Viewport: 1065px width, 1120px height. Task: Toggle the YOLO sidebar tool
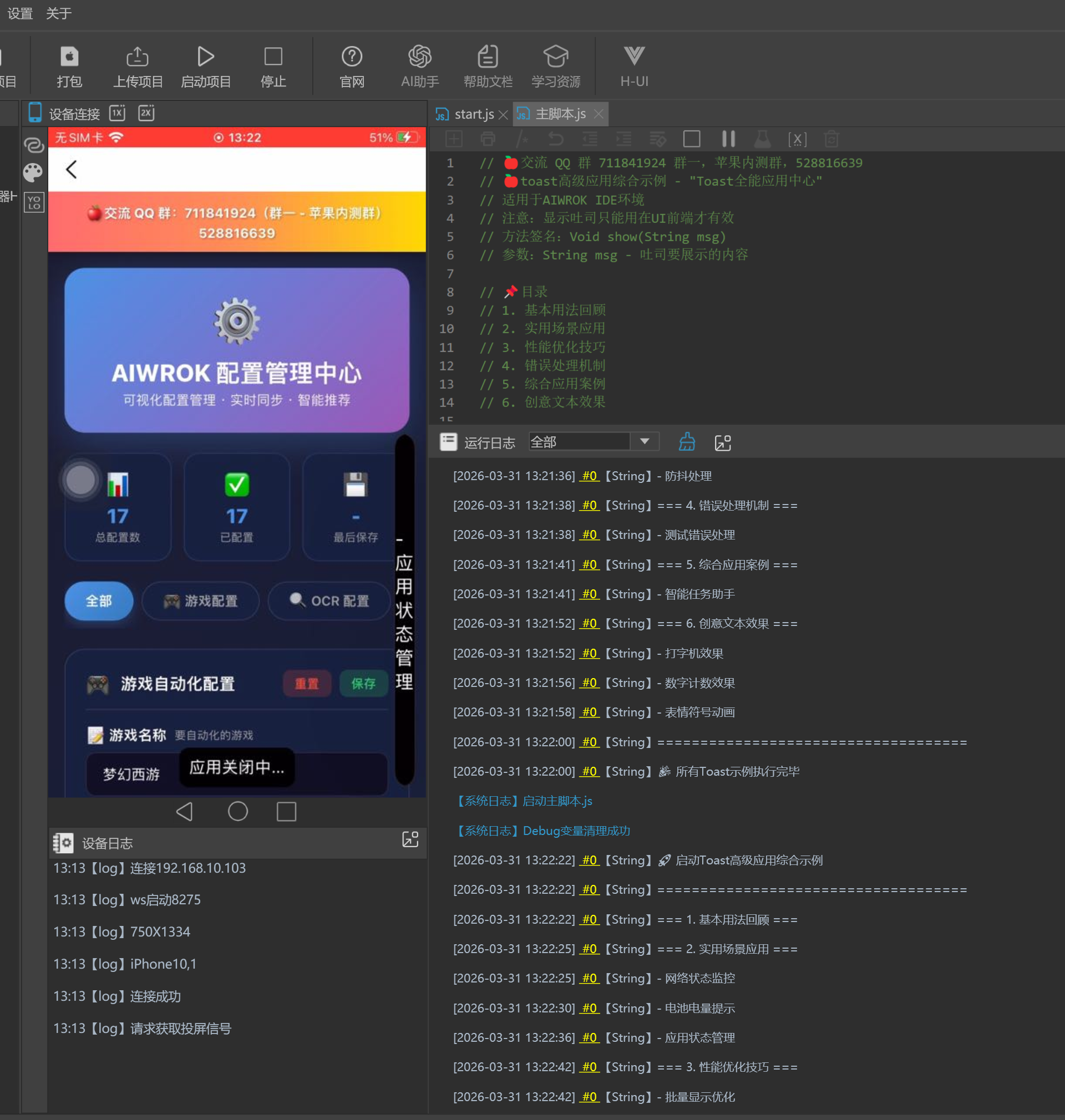(x=33, y=202)
